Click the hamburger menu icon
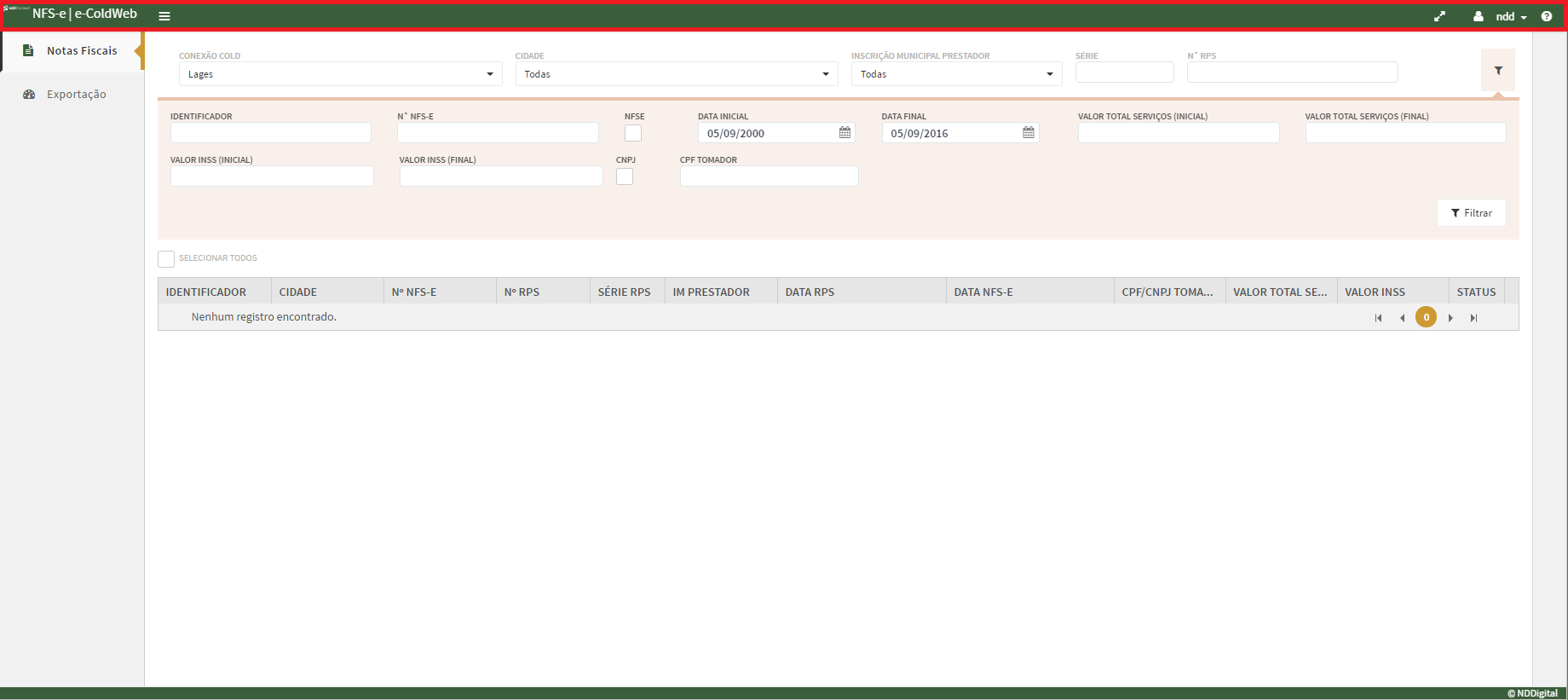This screenshot has width=1568, height=700. (x=164, y=16)
